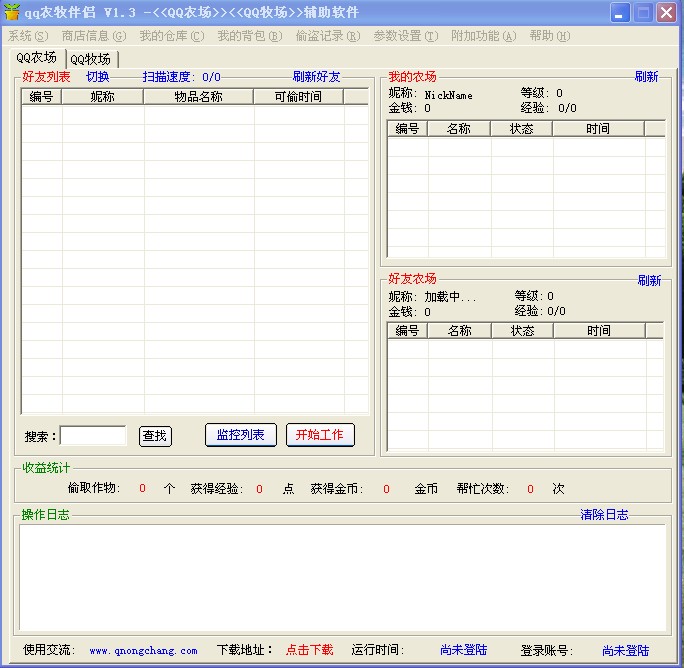Click the 获得金币 statistic label
Screen dimensions: 684x668
(x=337, y=488)
